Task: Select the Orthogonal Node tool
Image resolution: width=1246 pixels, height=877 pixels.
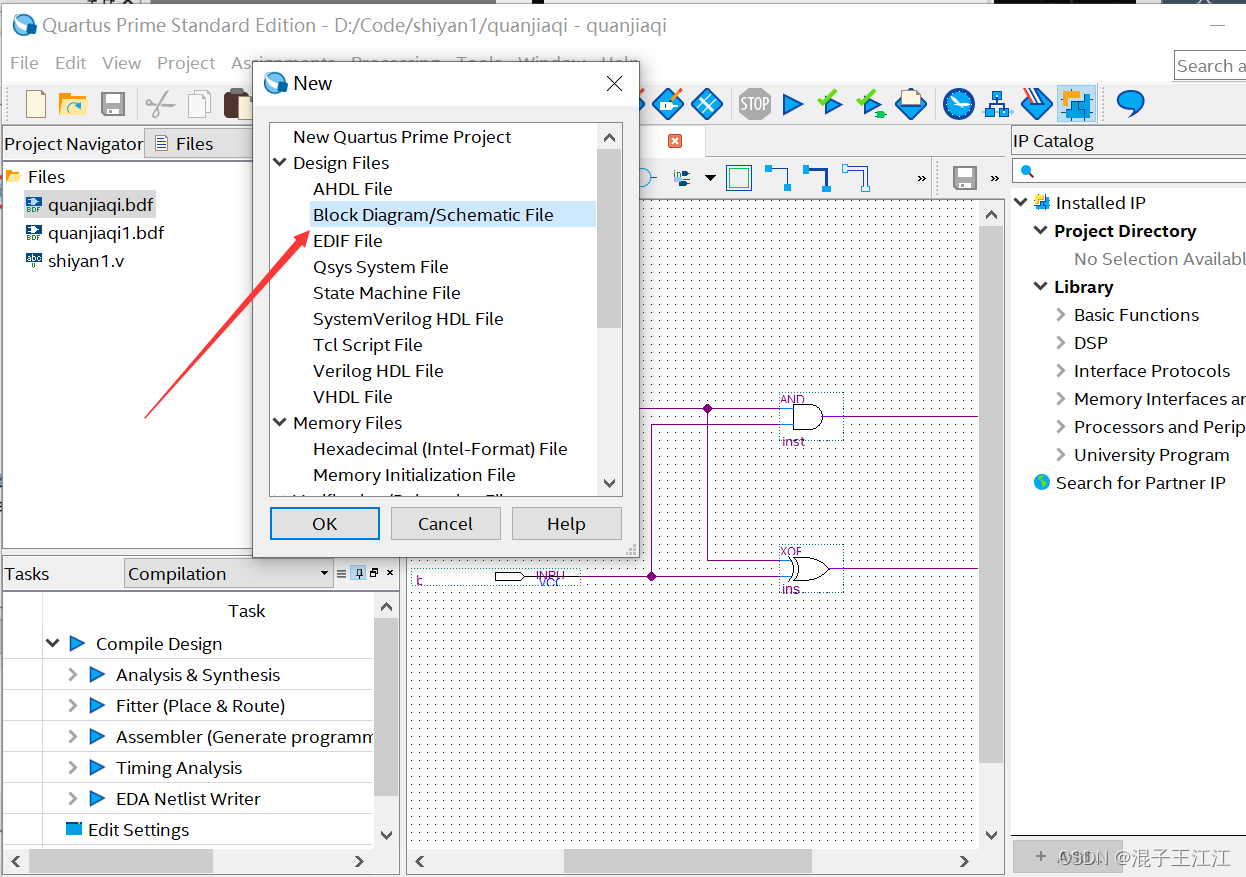Action: click(x=777, y=178)
